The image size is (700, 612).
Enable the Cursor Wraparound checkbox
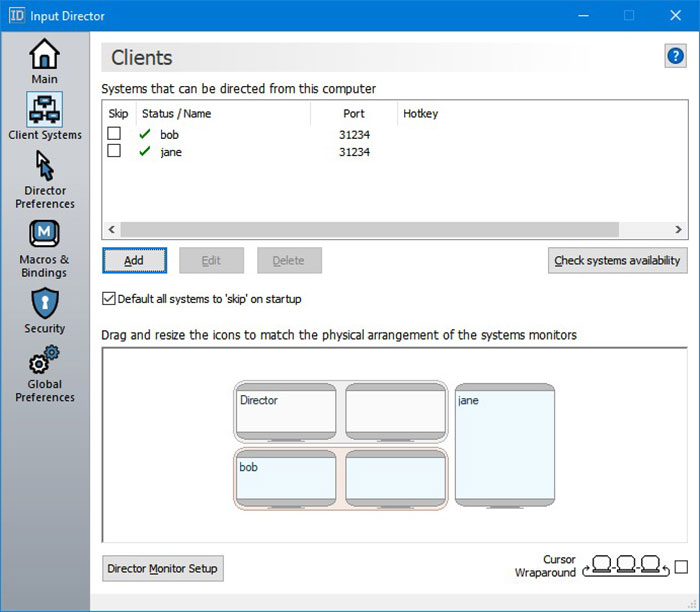point(681,567)
